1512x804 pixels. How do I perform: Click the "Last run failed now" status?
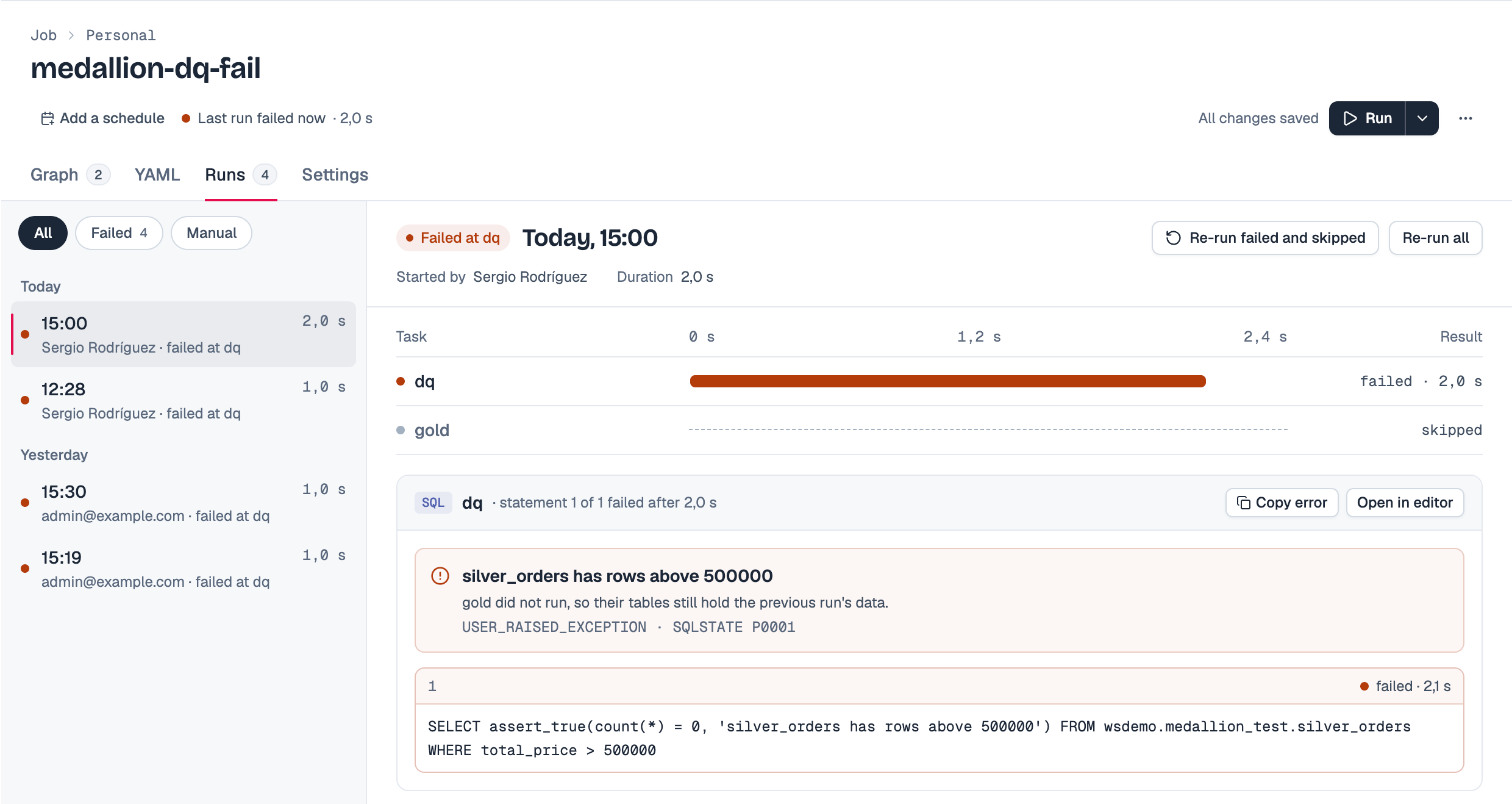(262, 118)
